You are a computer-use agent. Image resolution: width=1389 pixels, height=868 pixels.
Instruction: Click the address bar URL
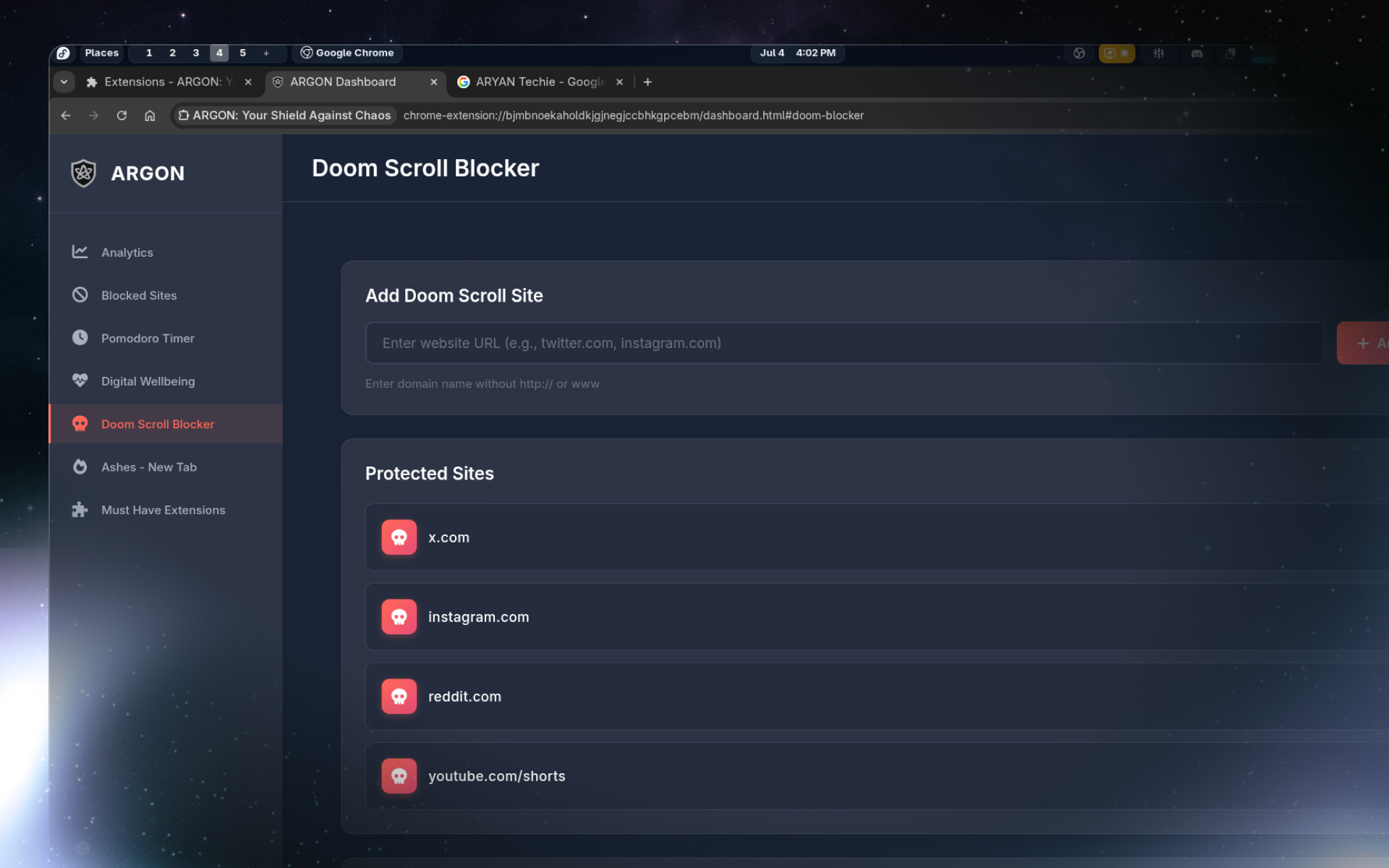pyautogui.click(x=633, y=115)
